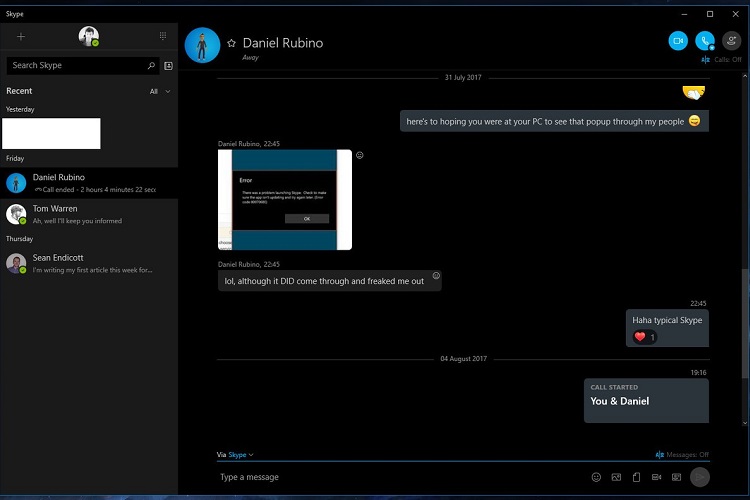The height and width of the screenshot is (500, 750).
Task: Click the plus icon for a new chat
Action: pos(21,36)
